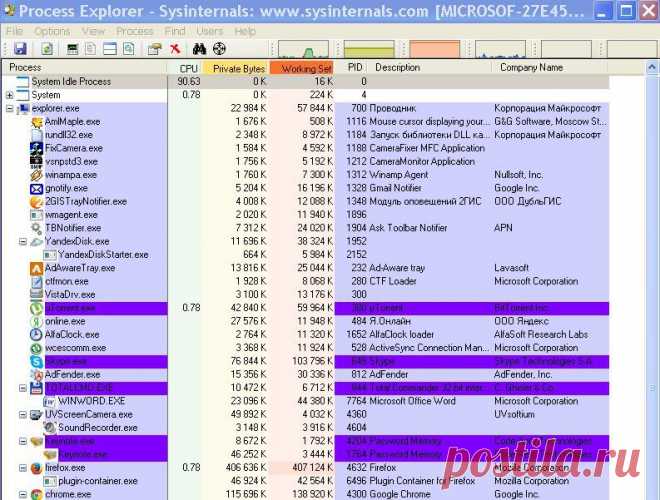Click the uTorrent process icon
Viewport: 660px width, 500px height.
[x=36, y=308]
